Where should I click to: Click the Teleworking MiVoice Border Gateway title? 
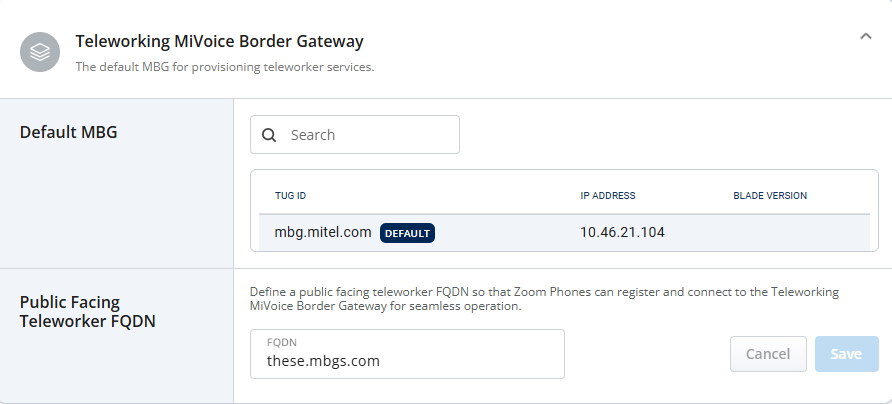pyautogui.click(x=219, y=41)
